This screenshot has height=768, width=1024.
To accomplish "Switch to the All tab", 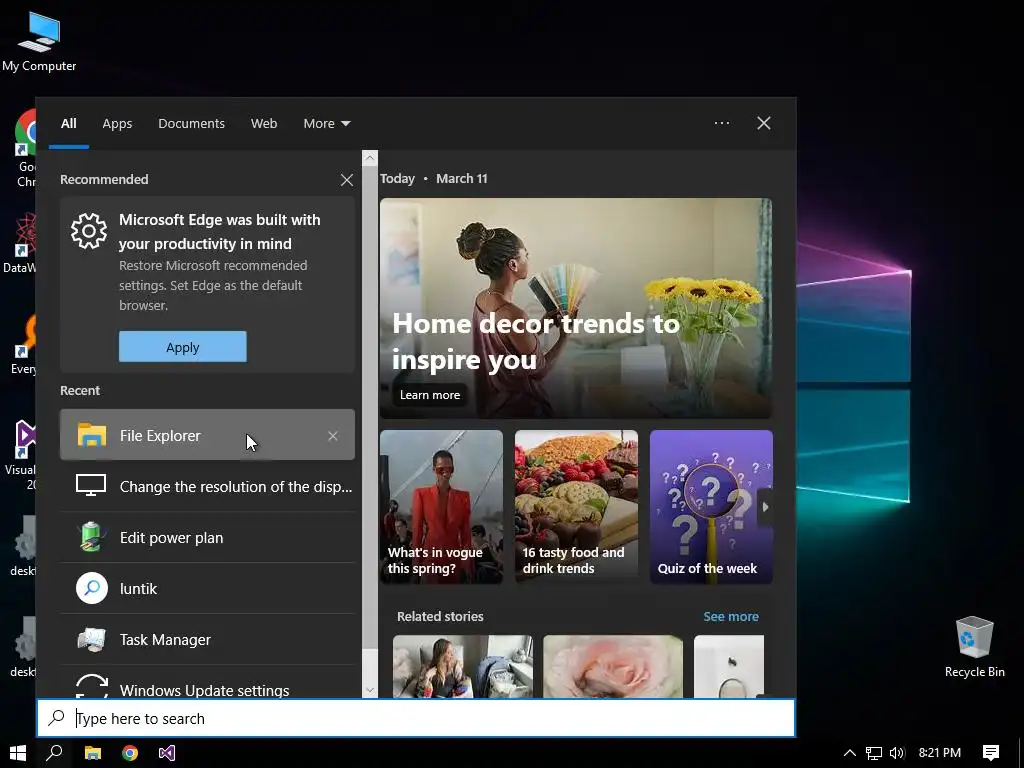I will click(x=69, y=123).
